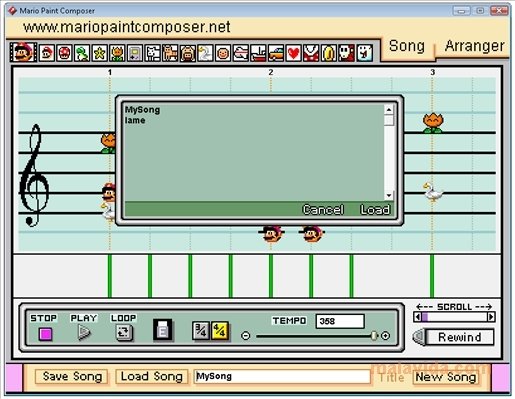The image size is (515, 399).
Task: Switch to the 4/4 time signature
Action: click(220, 331)
